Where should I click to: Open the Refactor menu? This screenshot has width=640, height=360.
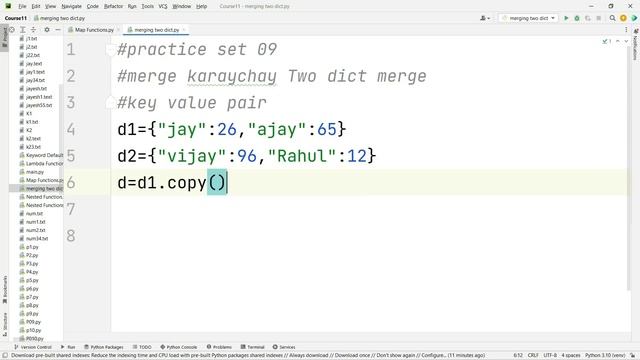click(x=113, y=7)
